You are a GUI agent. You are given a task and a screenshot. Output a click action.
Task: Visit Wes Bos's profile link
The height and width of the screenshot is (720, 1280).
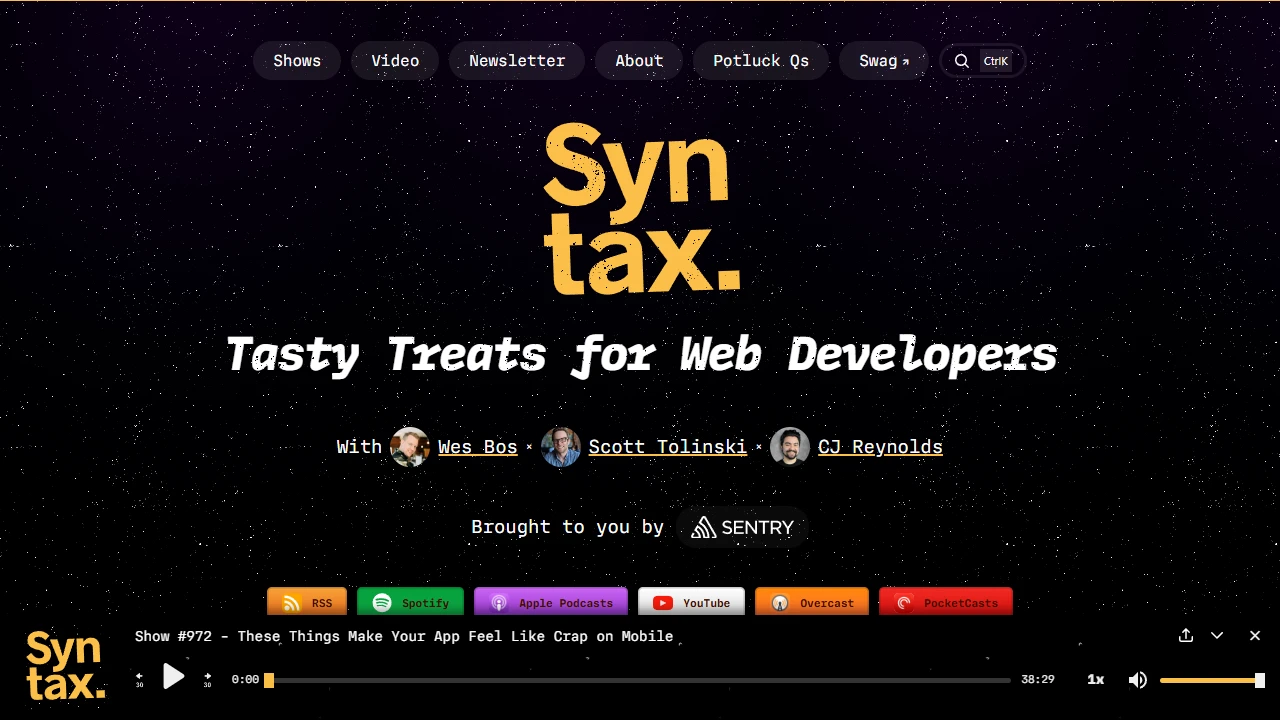[477, 447]
